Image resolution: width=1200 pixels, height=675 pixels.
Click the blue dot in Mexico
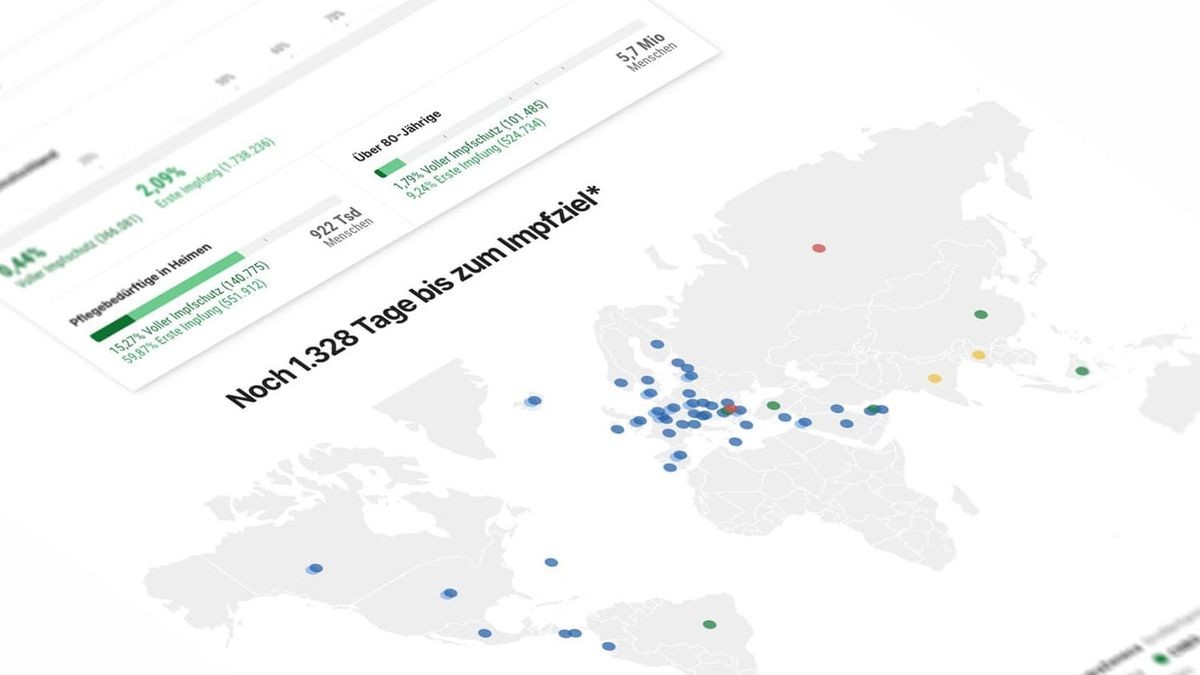pyautogui.click(x=485, y=632)
